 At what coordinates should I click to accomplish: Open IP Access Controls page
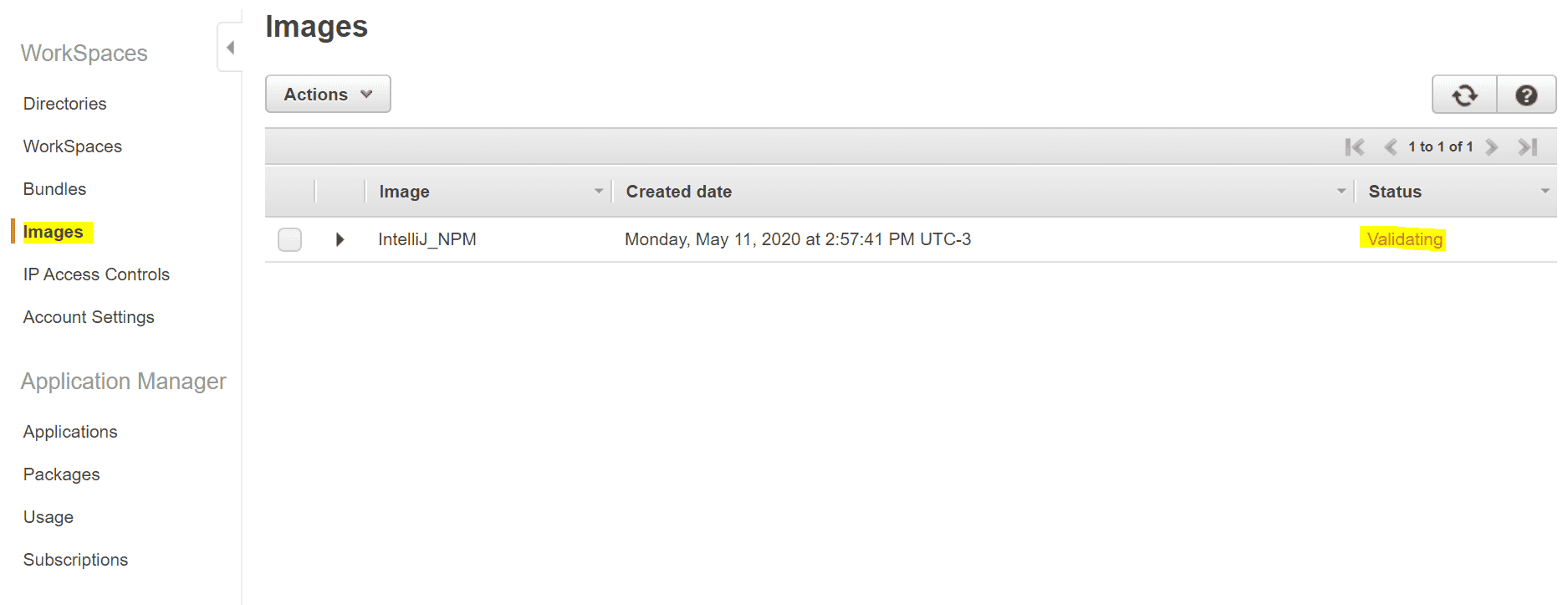pos(96,274)
